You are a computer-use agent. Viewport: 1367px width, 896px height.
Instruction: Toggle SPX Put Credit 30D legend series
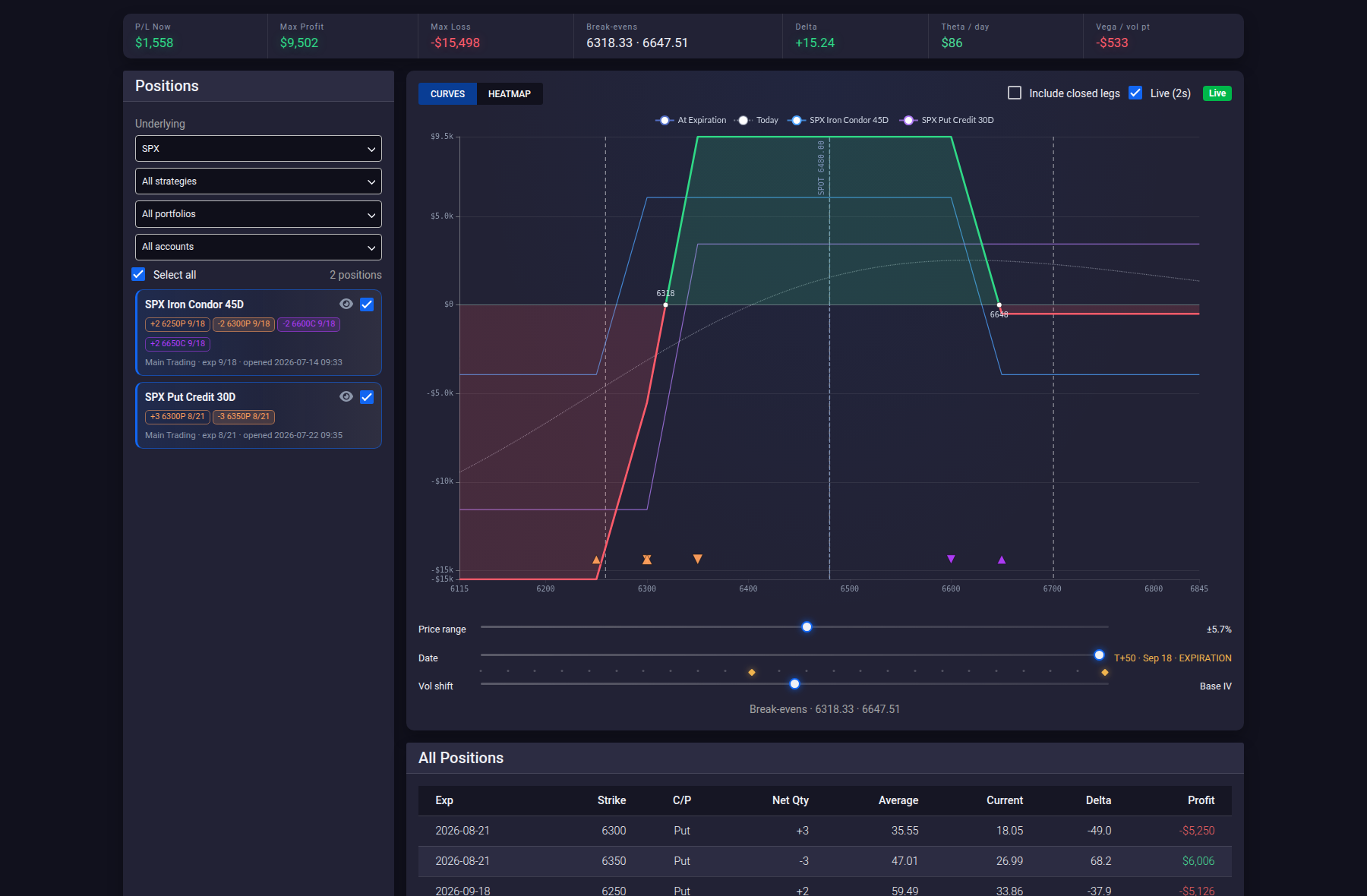946,120
